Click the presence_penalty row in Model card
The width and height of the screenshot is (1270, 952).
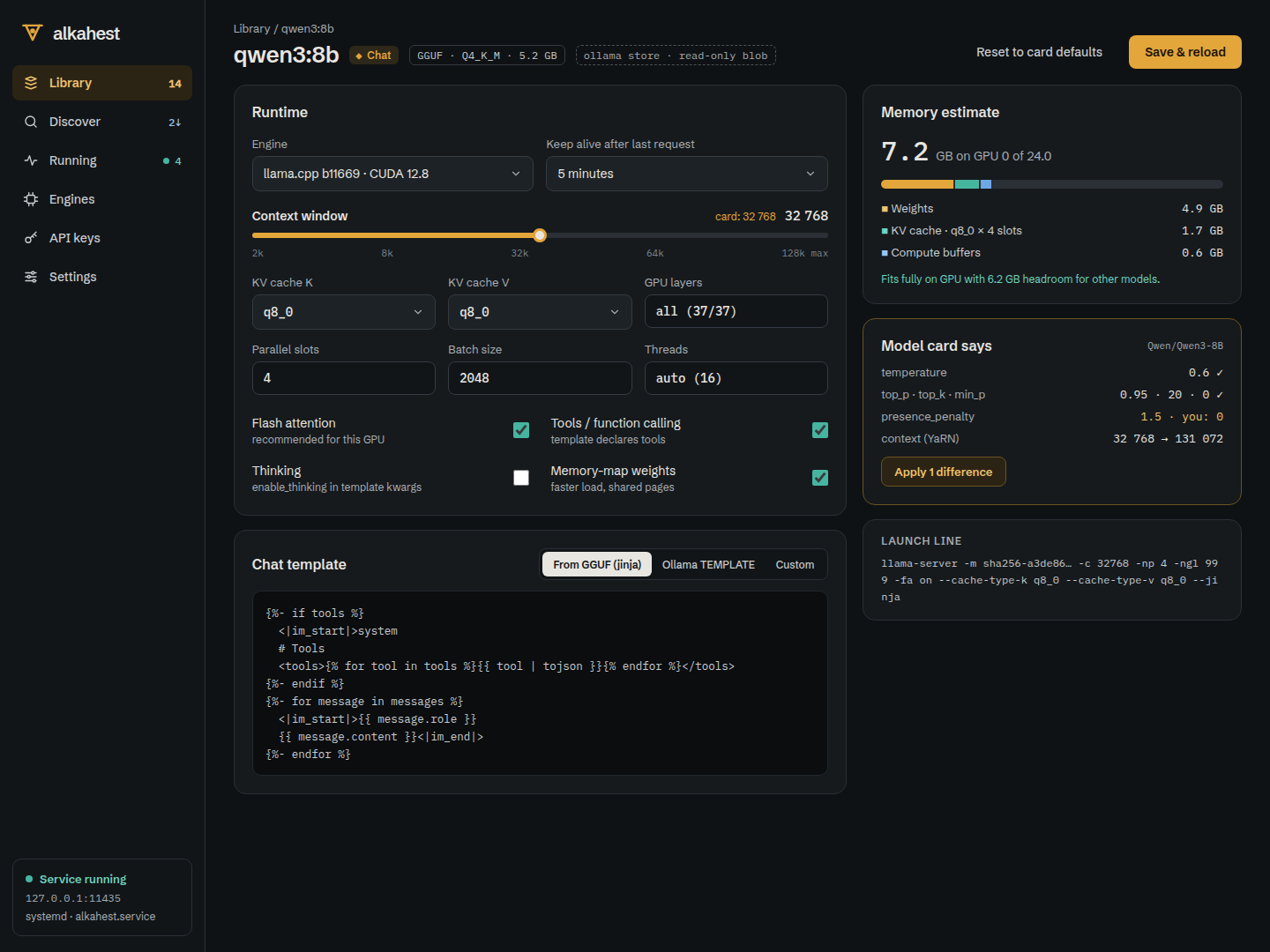pos(1052,417)
